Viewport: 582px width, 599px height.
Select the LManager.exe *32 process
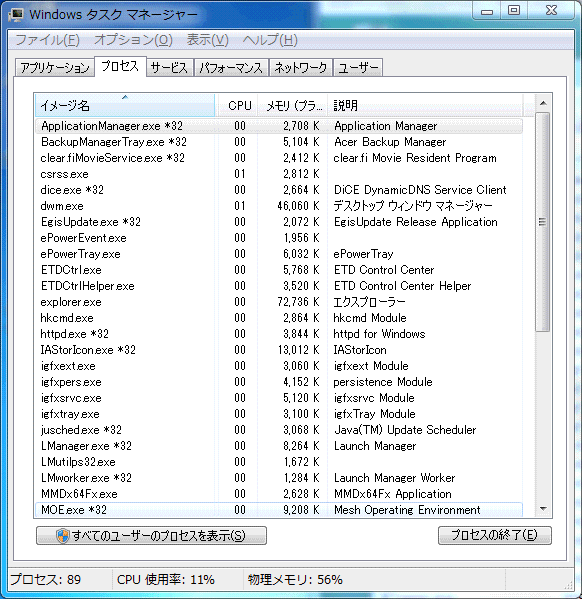coord(279,446)
